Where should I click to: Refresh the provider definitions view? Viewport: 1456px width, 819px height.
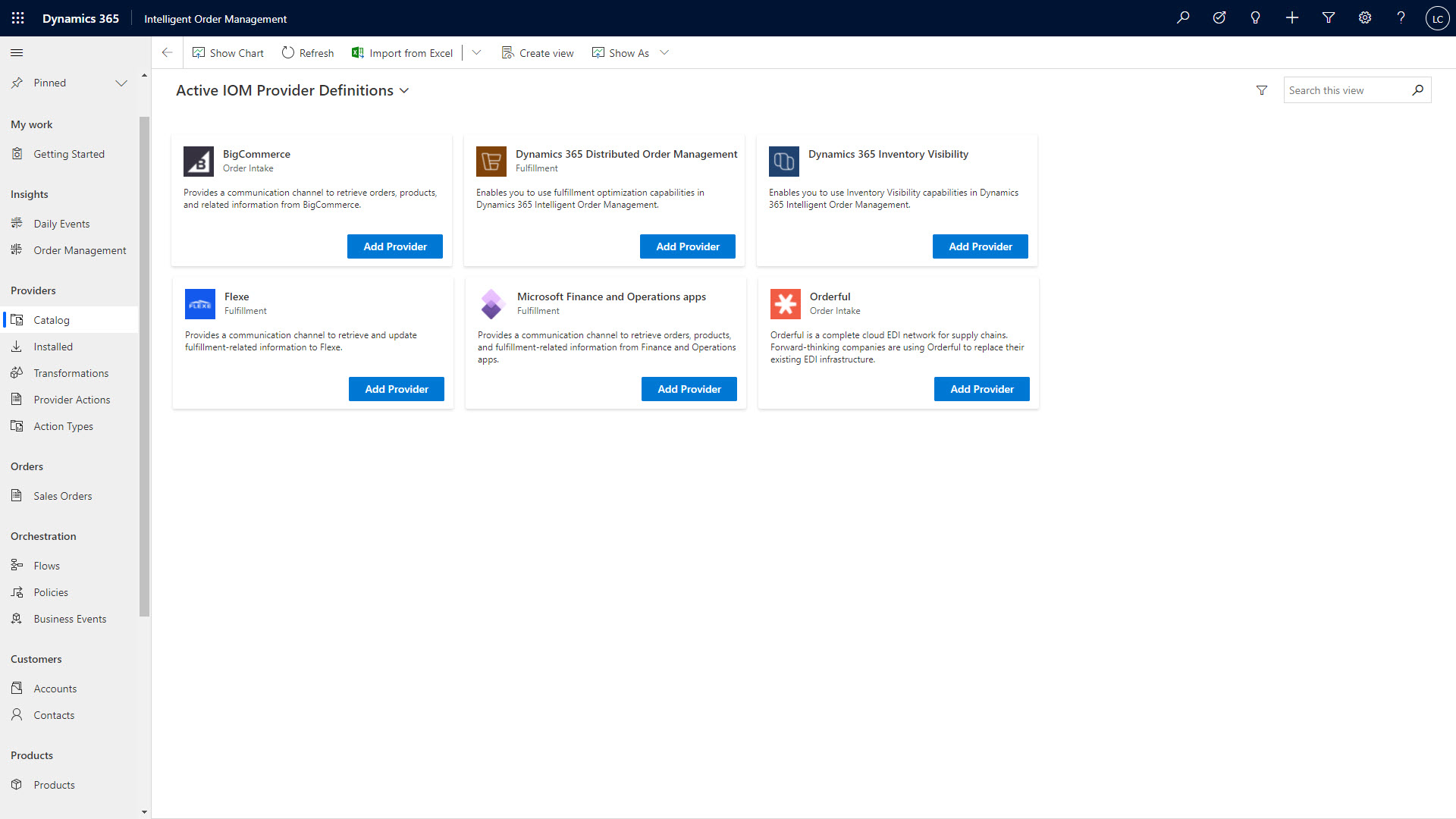coord(308,53)
